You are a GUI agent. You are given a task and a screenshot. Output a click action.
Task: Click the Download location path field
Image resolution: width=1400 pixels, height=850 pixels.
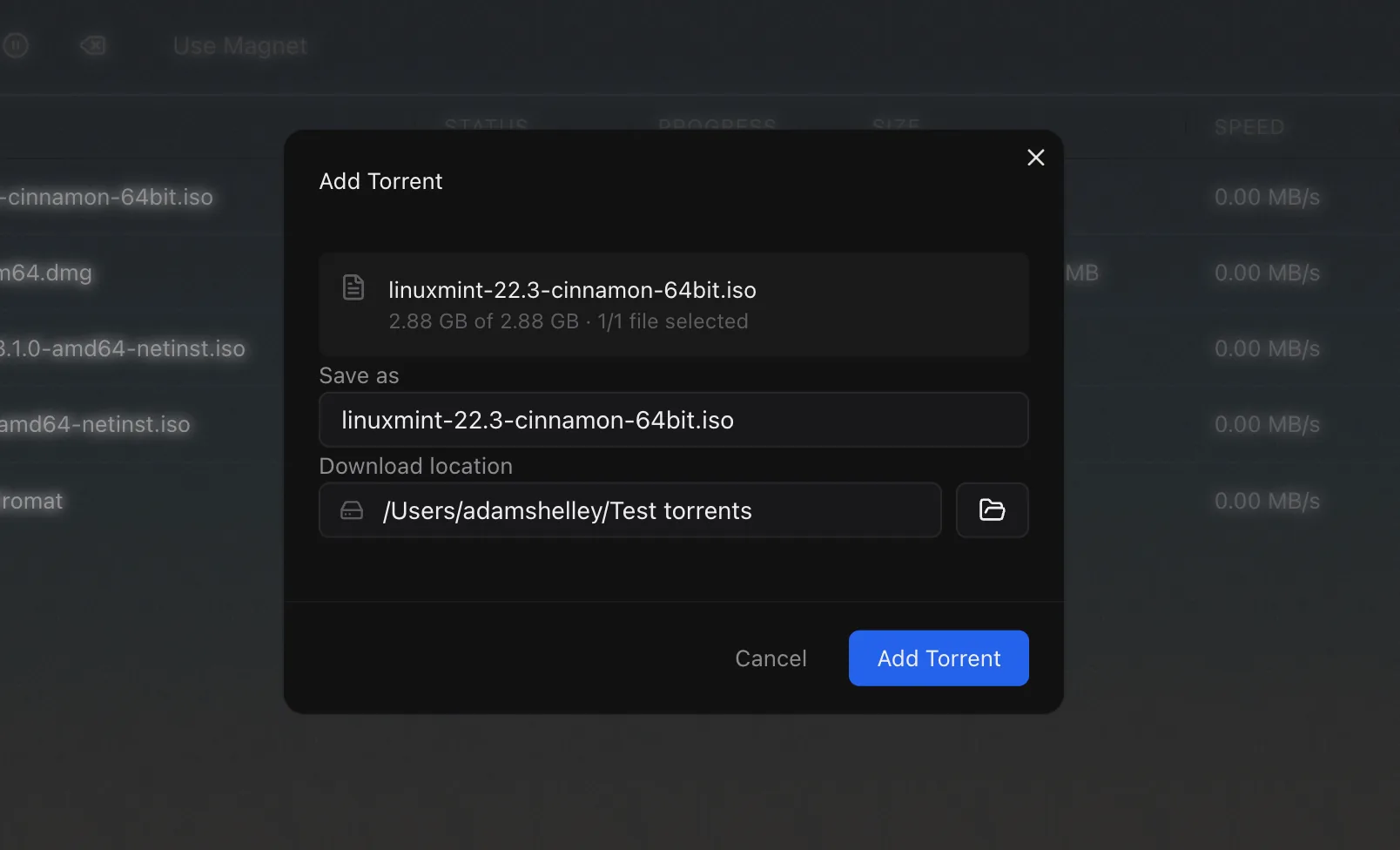click(x=630, y=510)
